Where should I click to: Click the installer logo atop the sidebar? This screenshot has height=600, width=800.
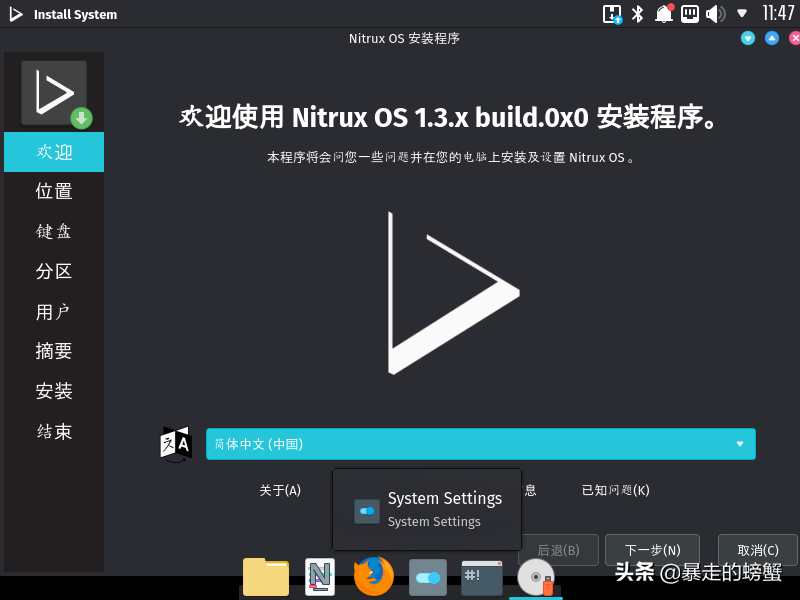pyautogui.click(x=53, y=91)
